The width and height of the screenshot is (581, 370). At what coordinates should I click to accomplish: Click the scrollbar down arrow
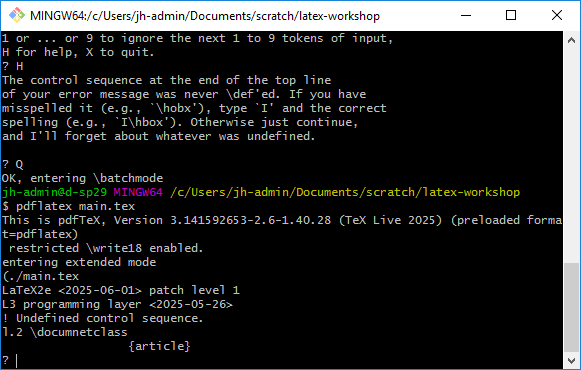click(571, 360)
